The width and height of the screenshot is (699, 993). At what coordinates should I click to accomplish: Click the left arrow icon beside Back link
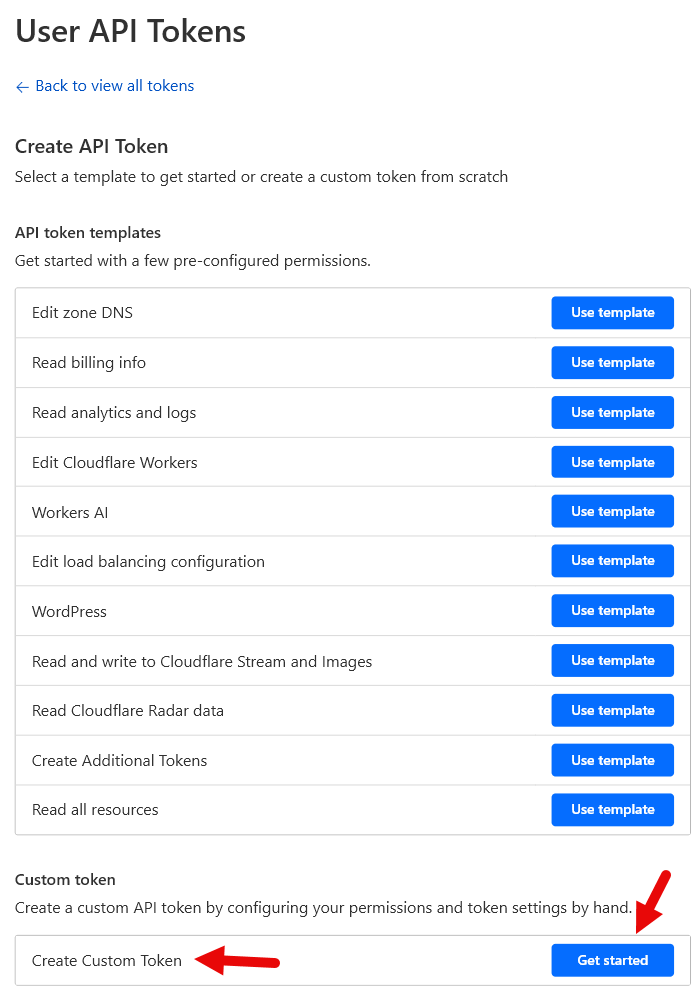(22, 87)
